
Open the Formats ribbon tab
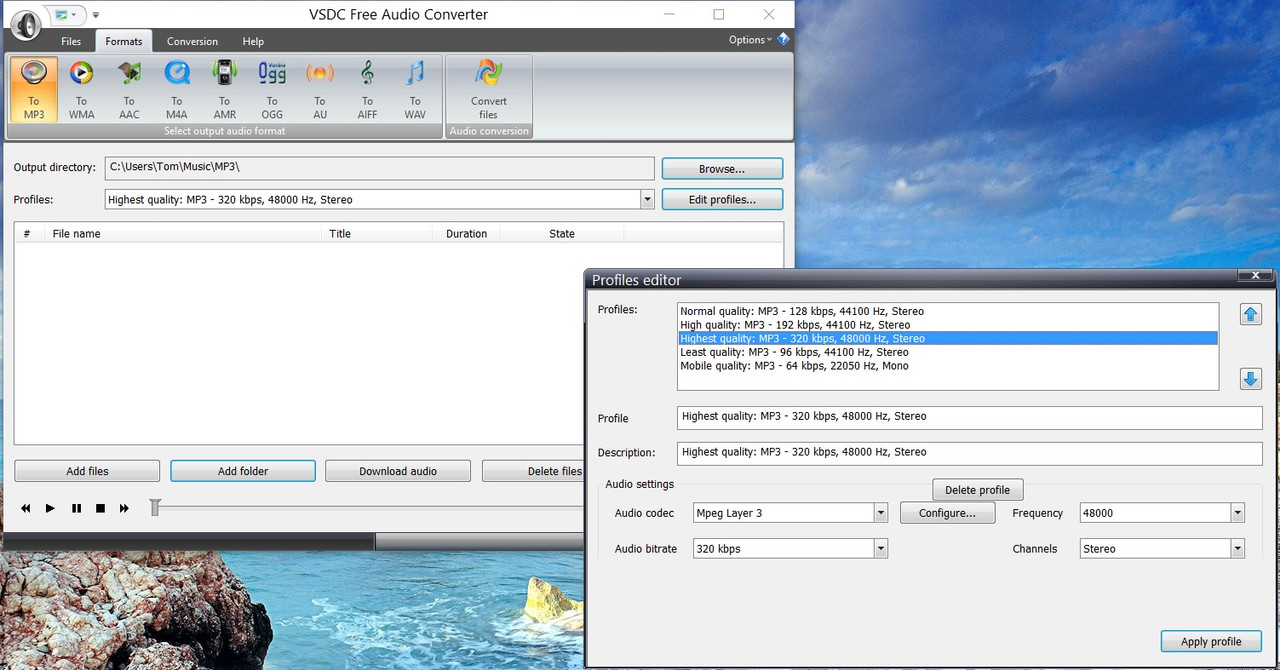(124, 41)
